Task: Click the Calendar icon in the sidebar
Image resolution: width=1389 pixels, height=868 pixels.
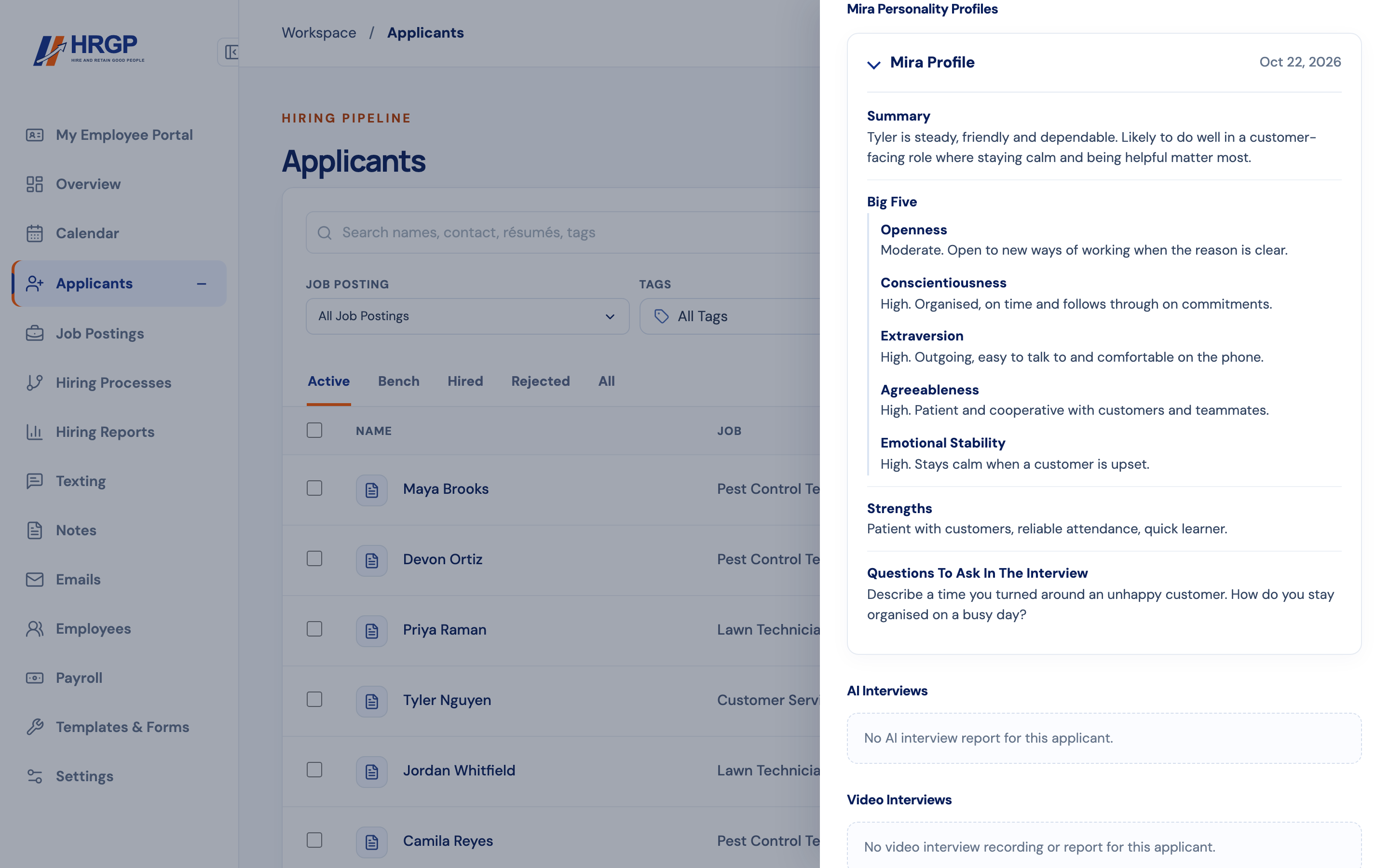Action: point(34,233)
